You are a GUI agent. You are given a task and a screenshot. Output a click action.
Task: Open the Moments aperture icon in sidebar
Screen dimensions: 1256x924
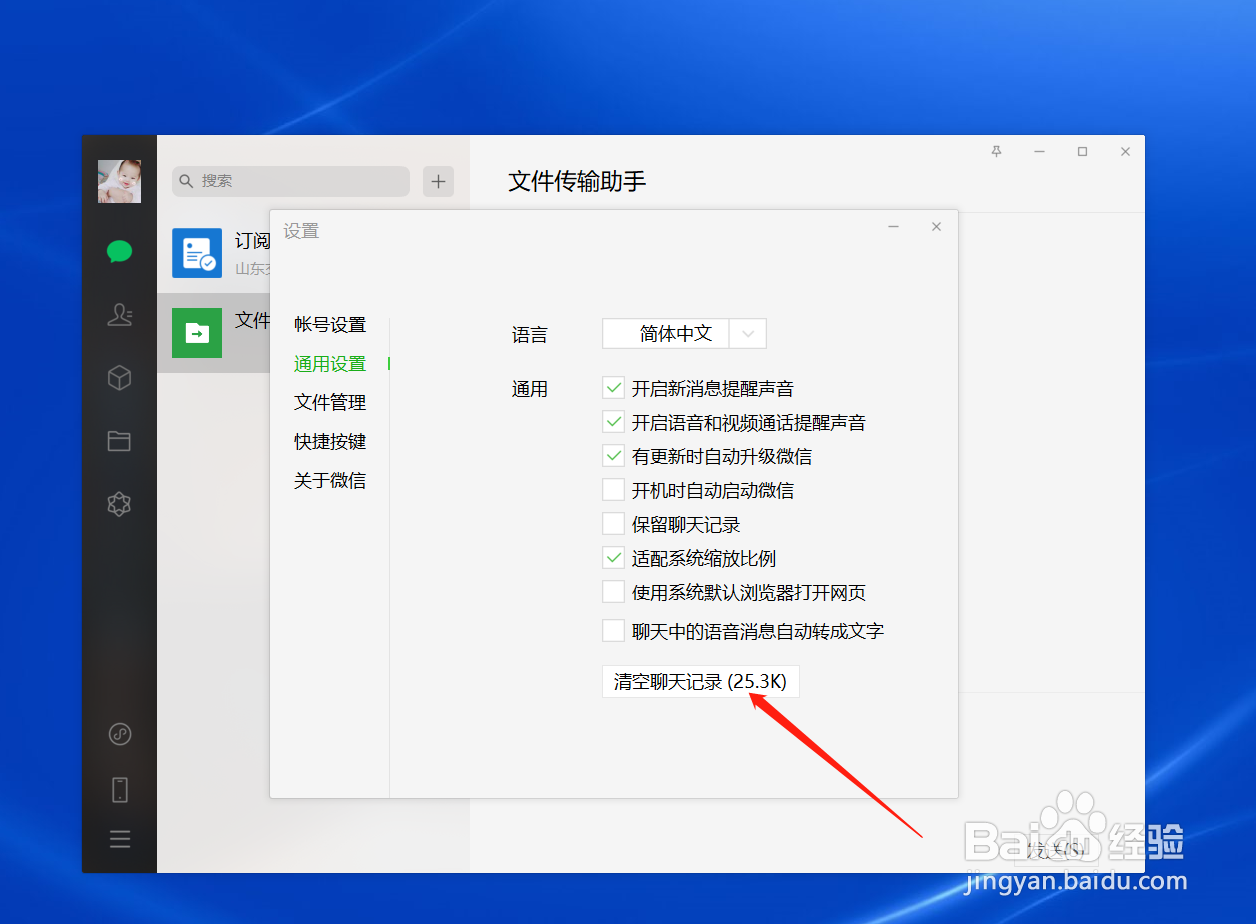click(x=120, y=504)
